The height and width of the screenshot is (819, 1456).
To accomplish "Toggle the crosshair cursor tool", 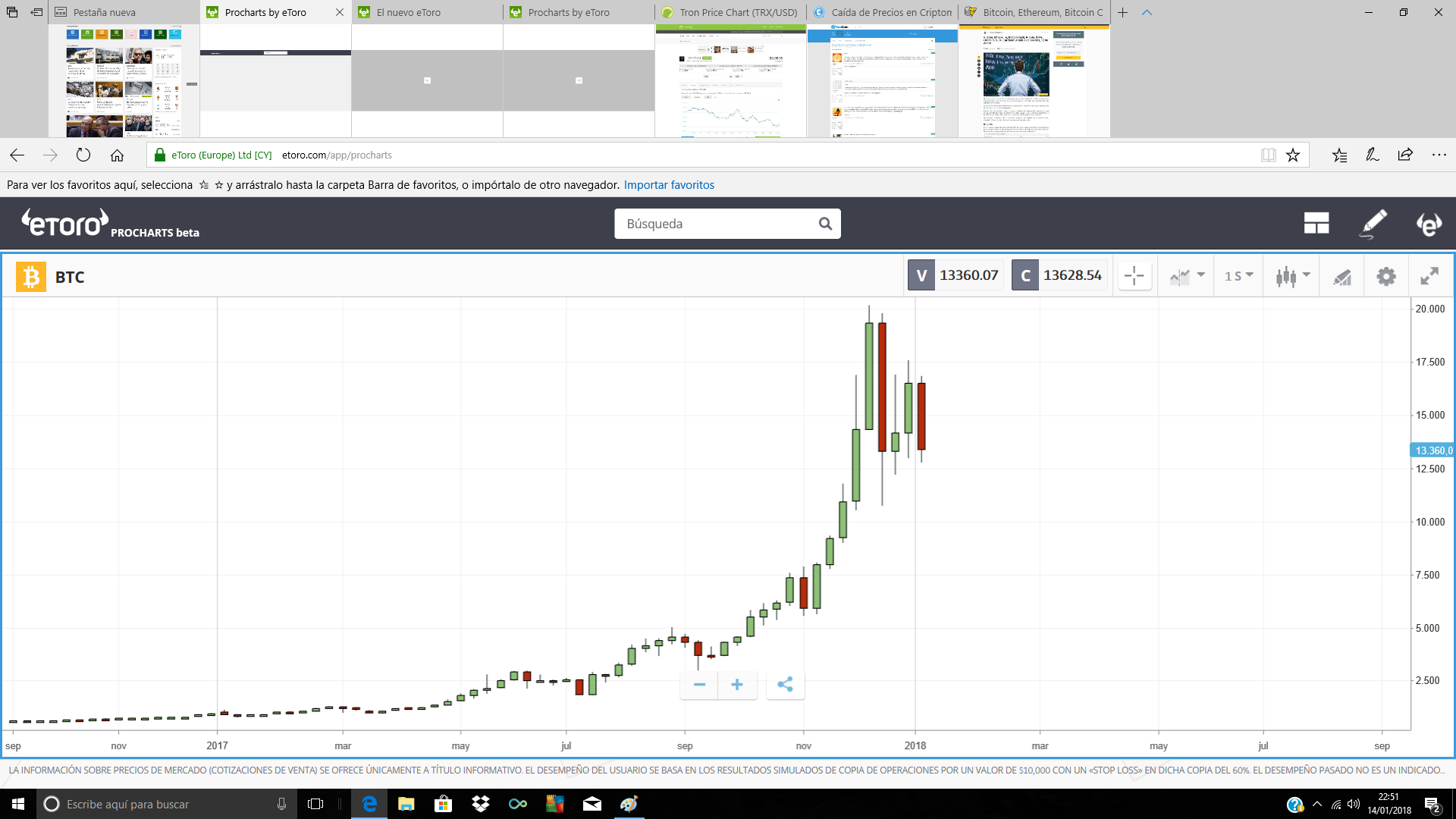I will click(1134, 276).
